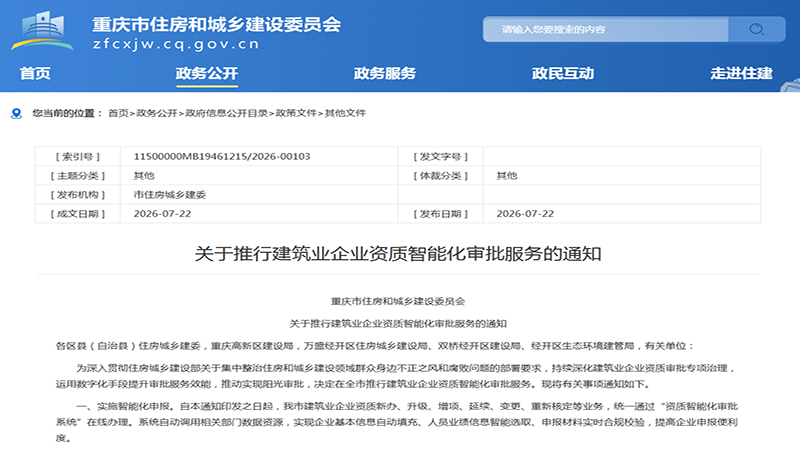Viewport: 800px width, 450px height.
Task: Focus the search input field
Action: click(x=605, y=29)
